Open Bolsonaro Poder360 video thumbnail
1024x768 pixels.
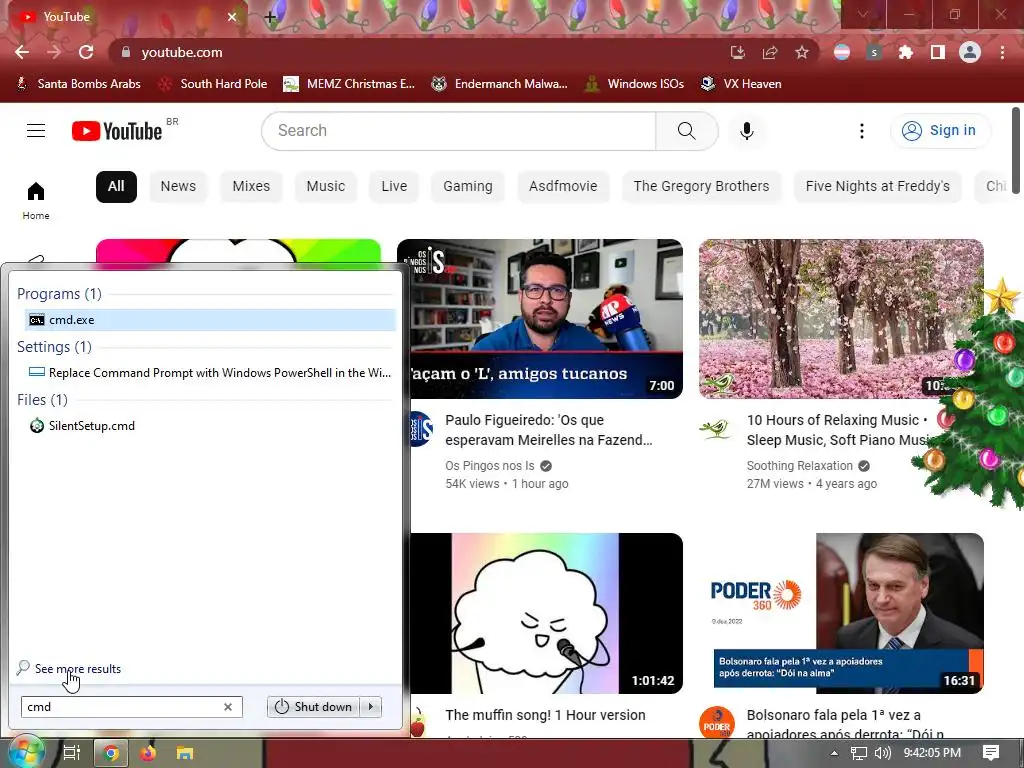tap(841, 613)
